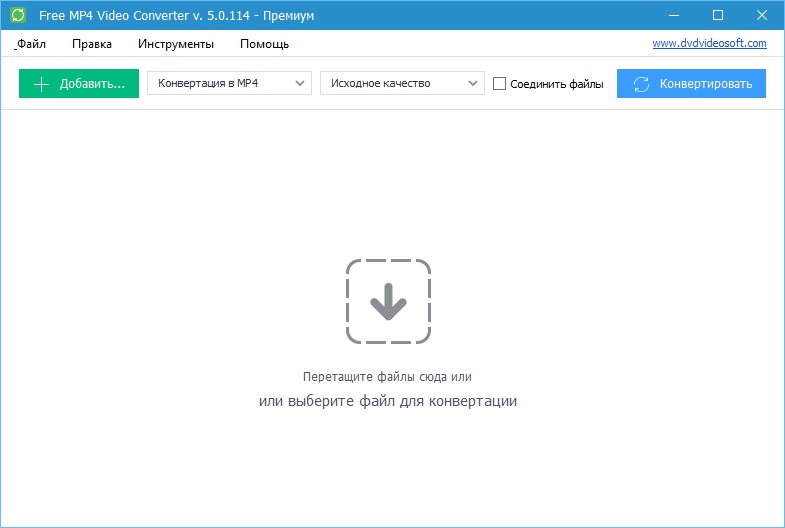The height and width of the screenshot is (528, 785).
Task: Open the Конвертация в MP4 format dropdown
Action: pos(229,84)
